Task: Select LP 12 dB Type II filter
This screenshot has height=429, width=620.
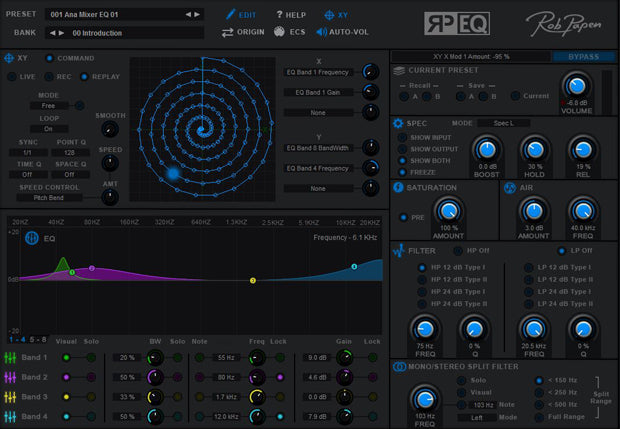Action: pyautogui.click(x=529, y=280)
